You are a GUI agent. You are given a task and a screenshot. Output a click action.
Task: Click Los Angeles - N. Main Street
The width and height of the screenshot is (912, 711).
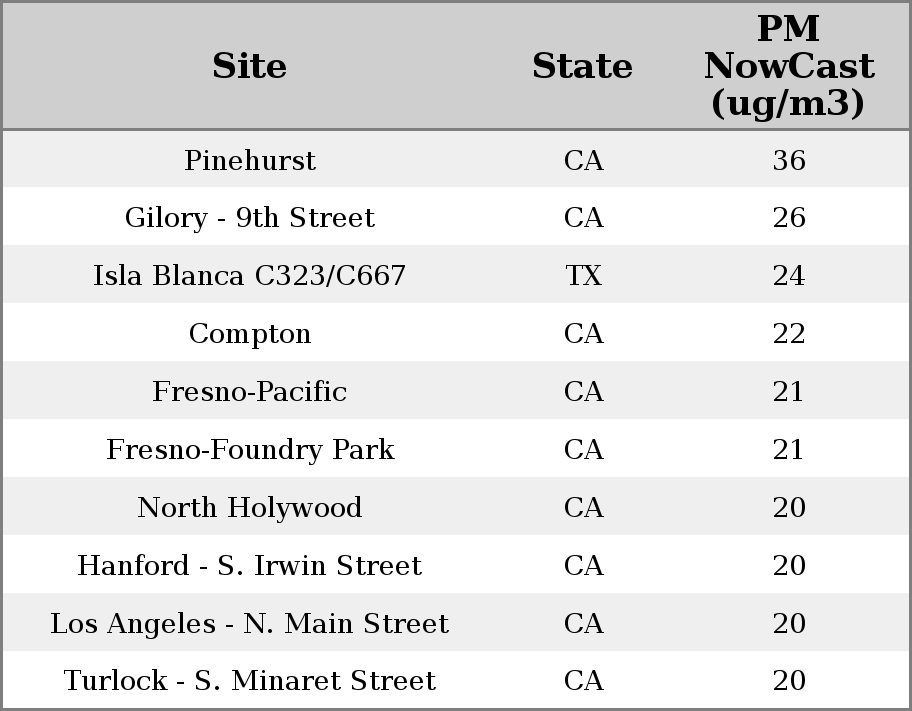click(x=250, y=623)
